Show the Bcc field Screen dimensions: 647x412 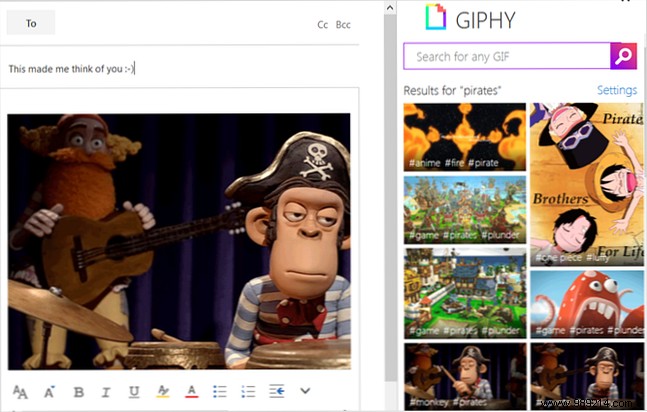click(343, 24)
